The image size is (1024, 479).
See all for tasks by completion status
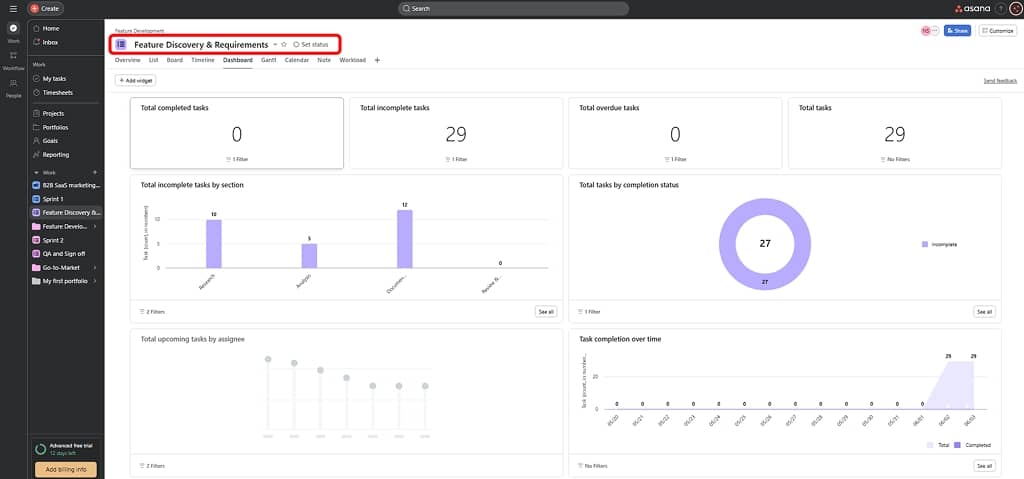[x=985, y=312]
